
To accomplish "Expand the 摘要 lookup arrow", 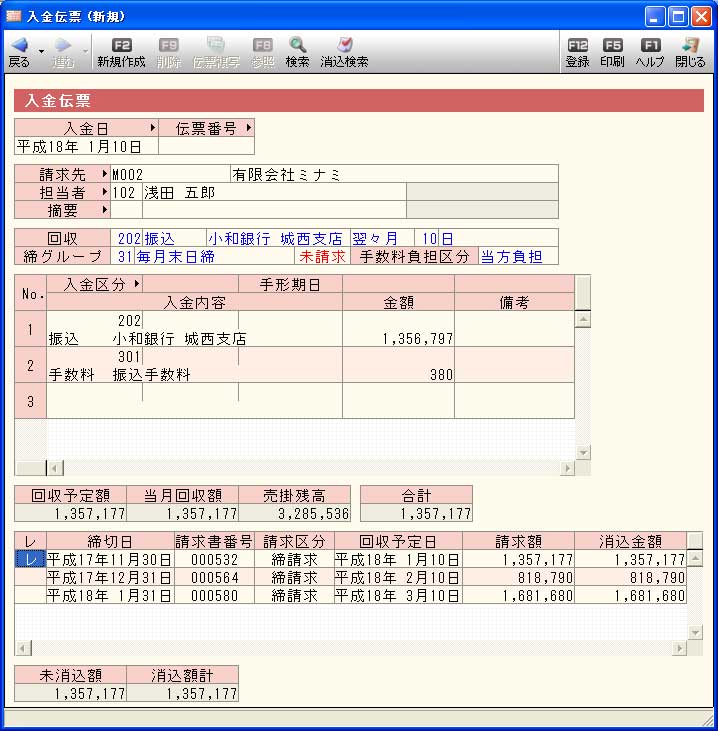I will (x=104, y=210).
